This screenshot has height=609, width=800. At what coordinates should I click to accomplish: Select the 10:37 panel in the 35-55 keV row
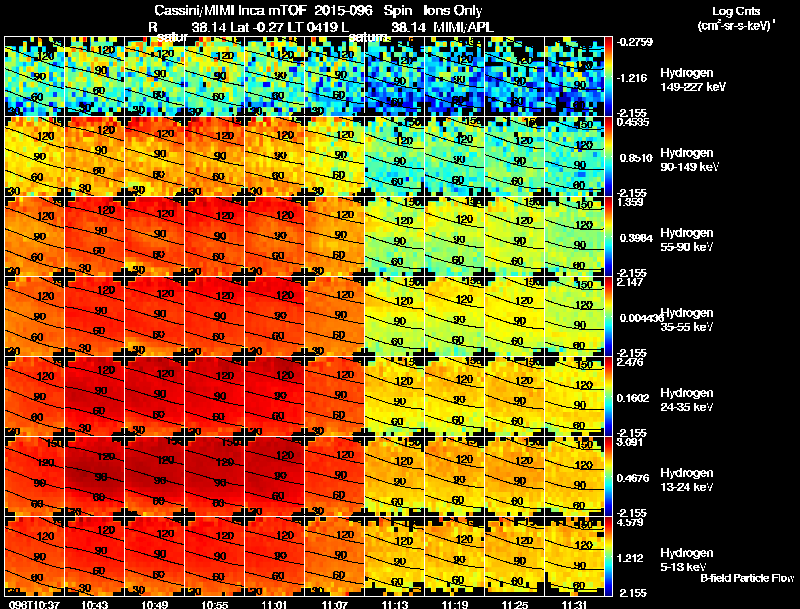pyautogui.click(x=34, y=317)
